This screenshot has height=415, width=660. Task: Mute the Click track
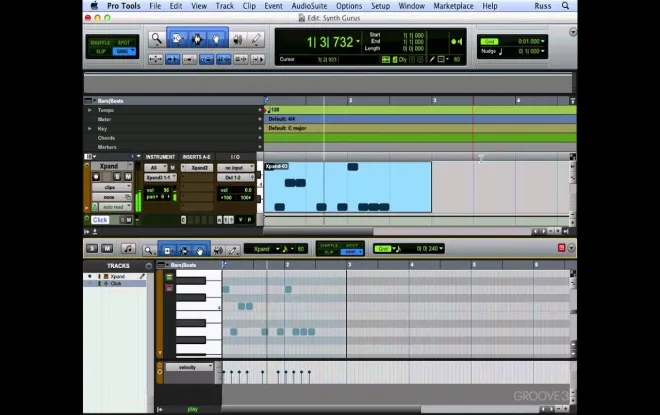(x=129, y=220)
